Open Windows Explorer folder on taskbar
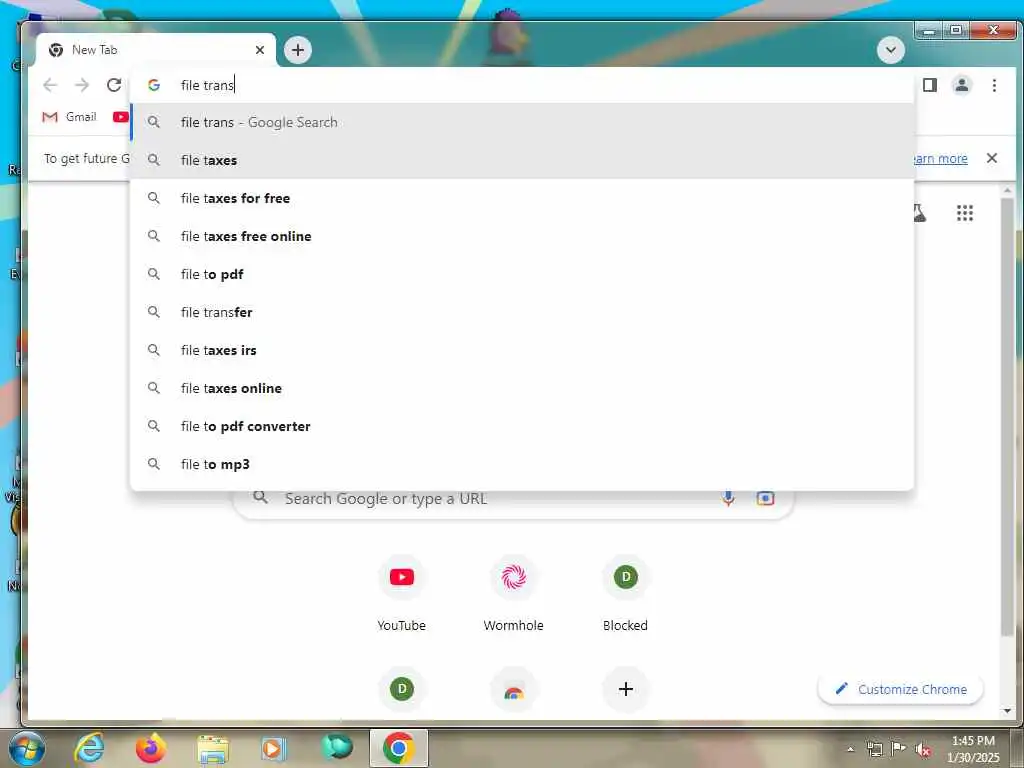 pos(213,750)
